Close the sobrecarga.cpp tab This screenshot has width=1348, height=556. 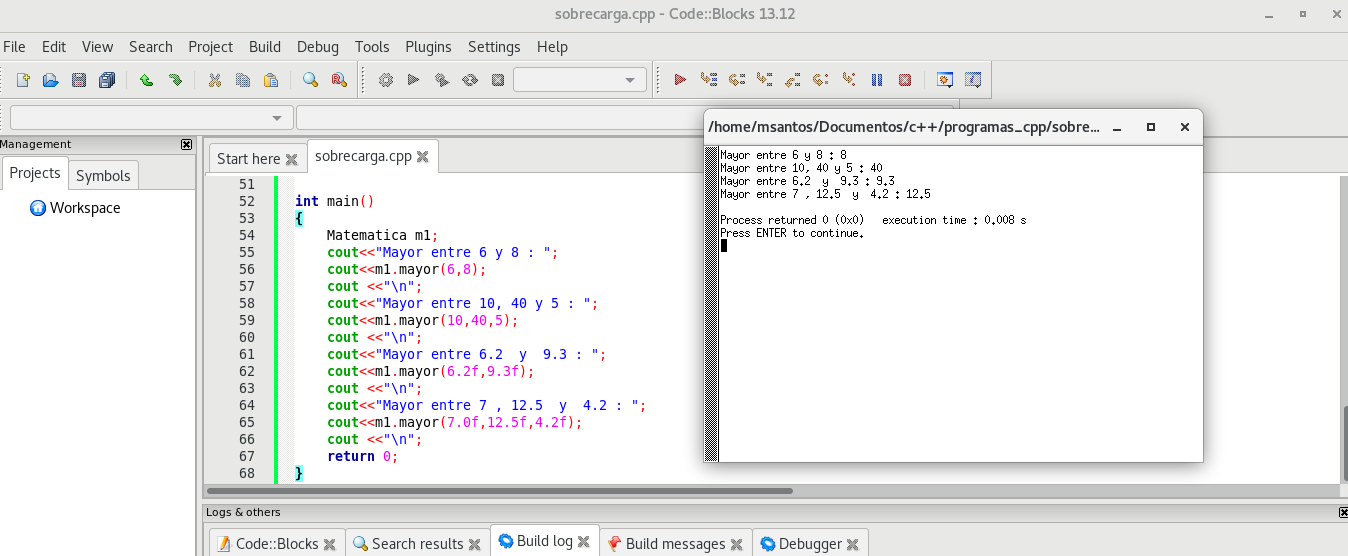coord(423,157)
